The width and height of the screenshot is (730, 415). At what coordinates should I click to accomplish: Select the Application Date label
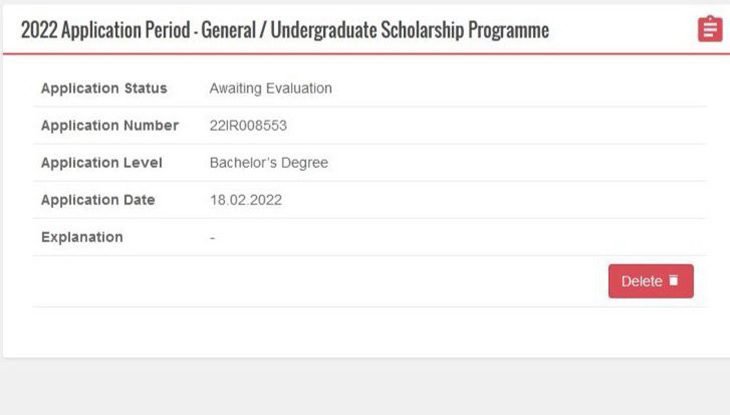click(98, 200)
